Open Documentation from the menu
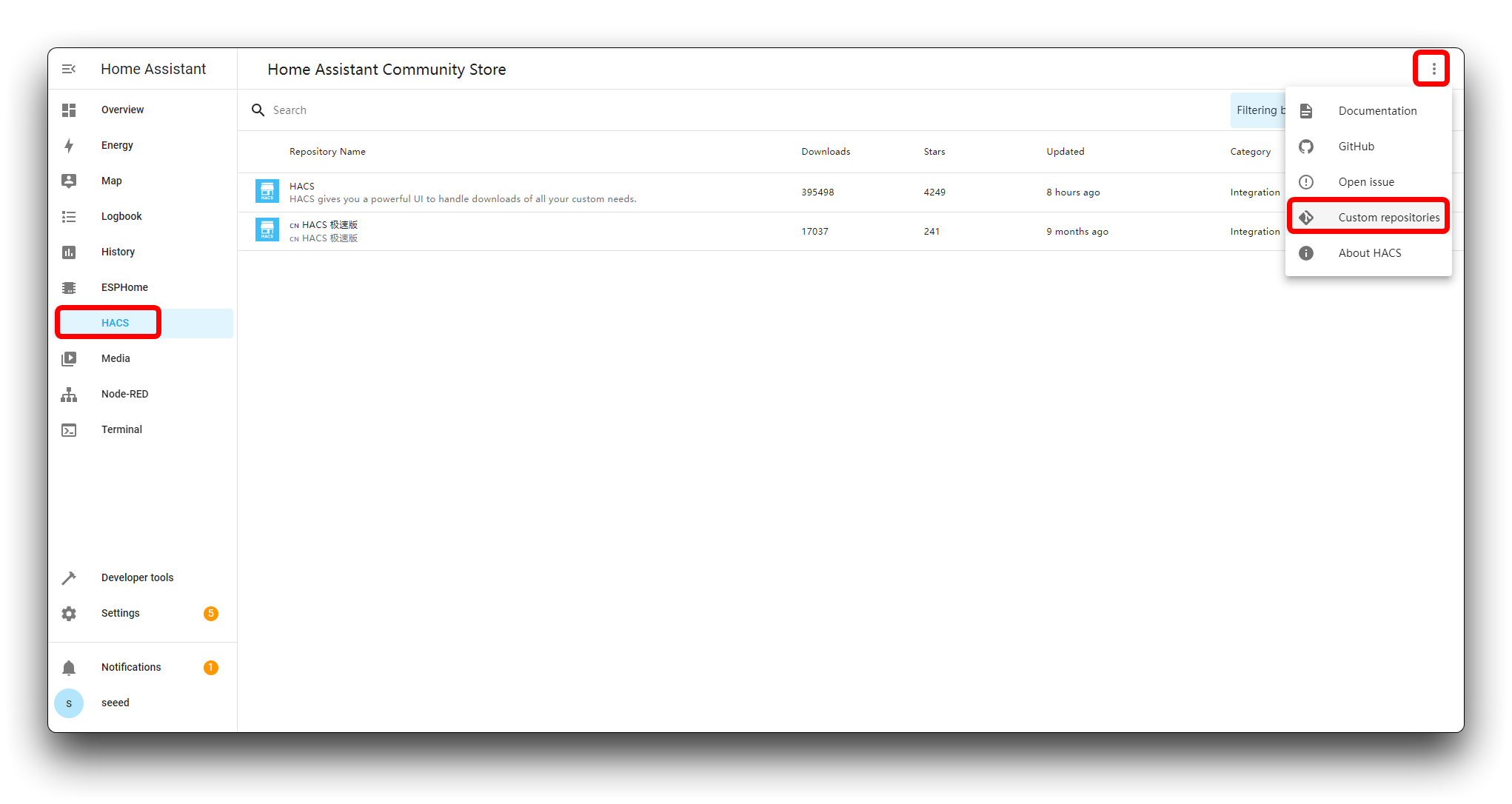Image resolution: width=1512 pixels, height=804 pixels. pyautogui.click(x=1368, y=110)
